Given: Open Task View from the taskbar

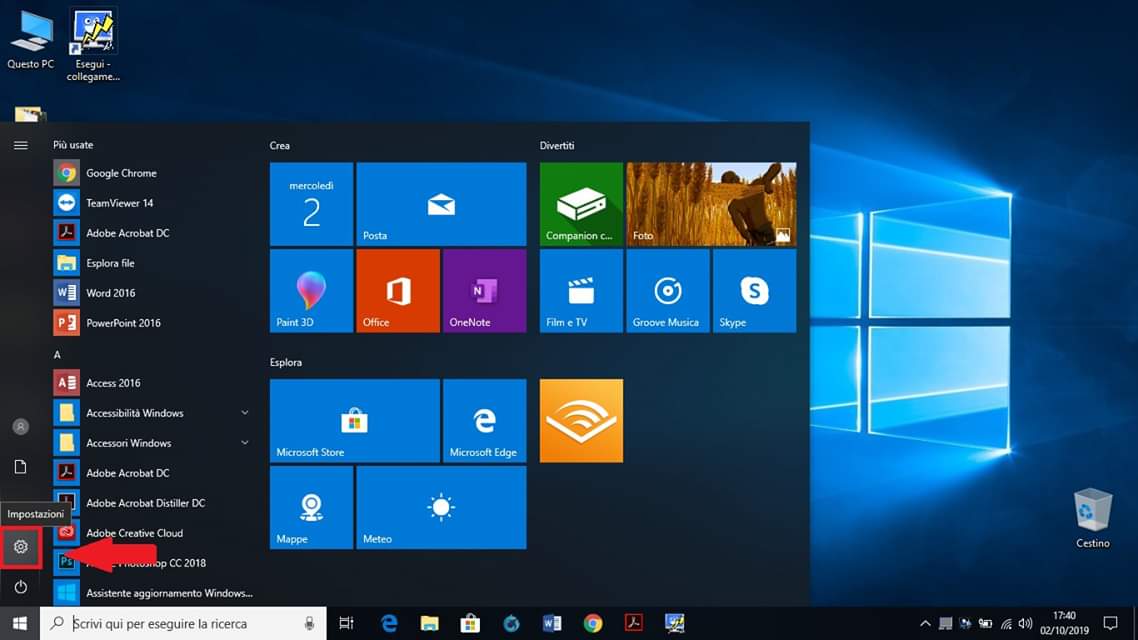Looking at the screenshot, I should pyautogui.click(x=346, y=623).
